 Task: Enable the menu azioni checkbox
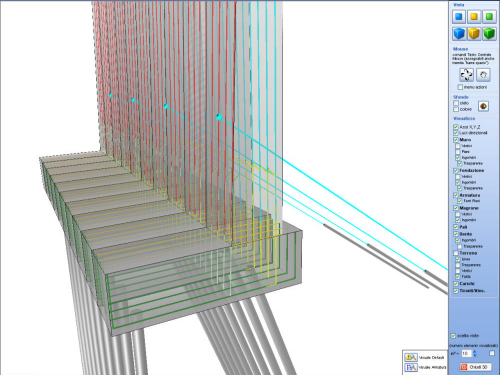(460, 87)
